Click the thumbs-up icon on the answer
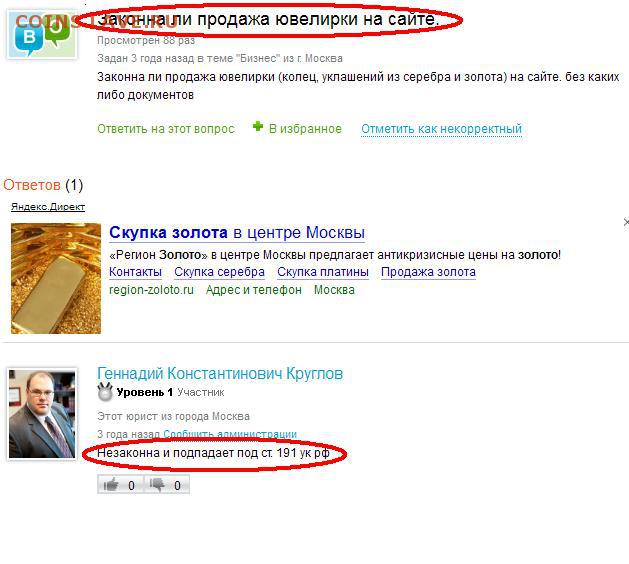 click(x=111, y=485)
